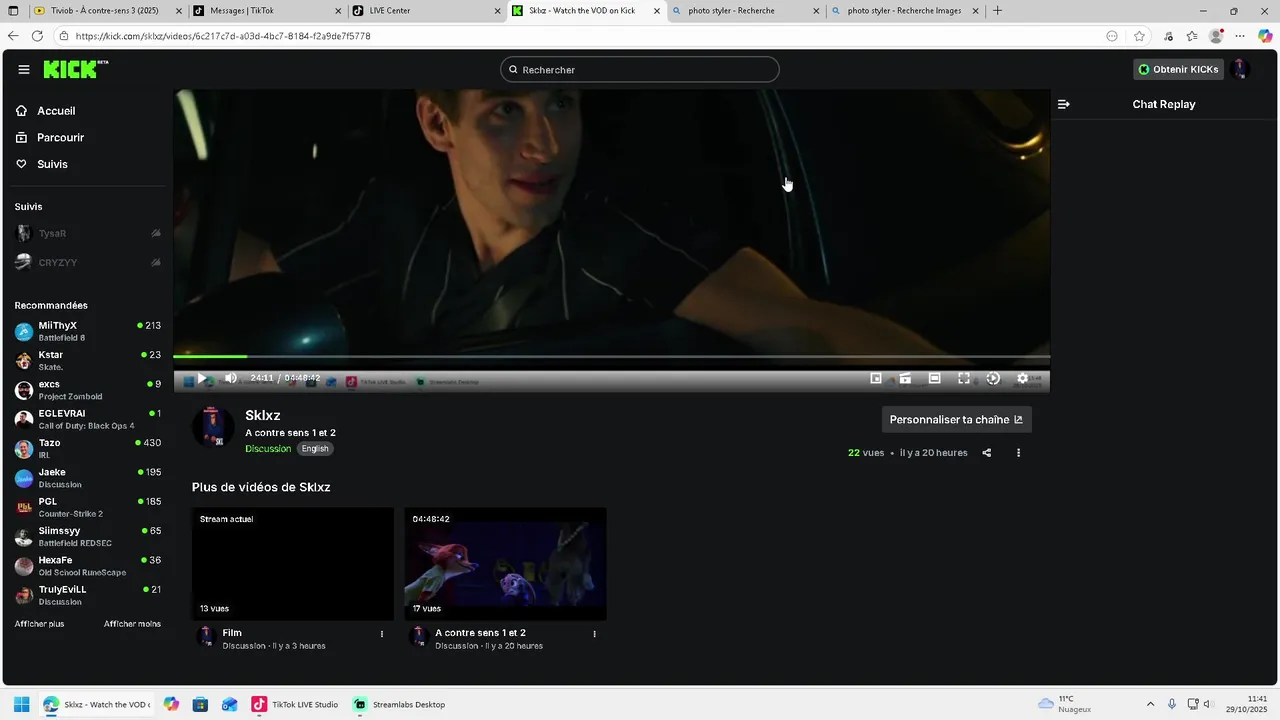Play the VOD with the play button
The height and width of the screenshot is (720, 1280).
point(201,378)
